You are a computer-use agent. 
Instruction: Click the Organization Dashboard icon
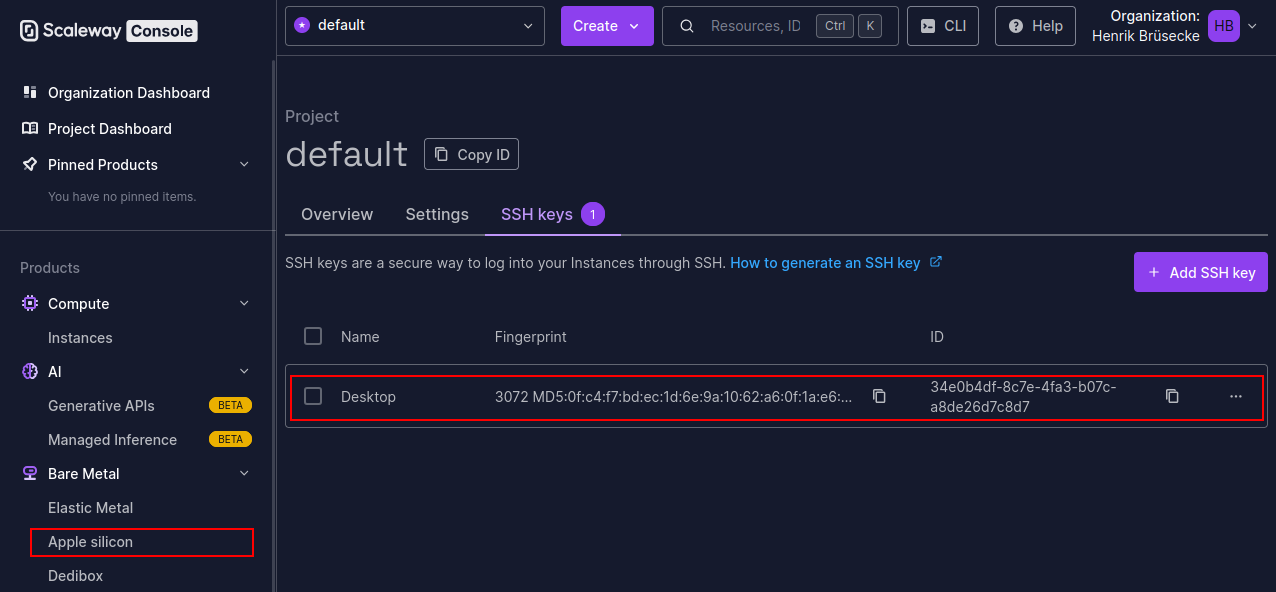[x=30, y=92]
